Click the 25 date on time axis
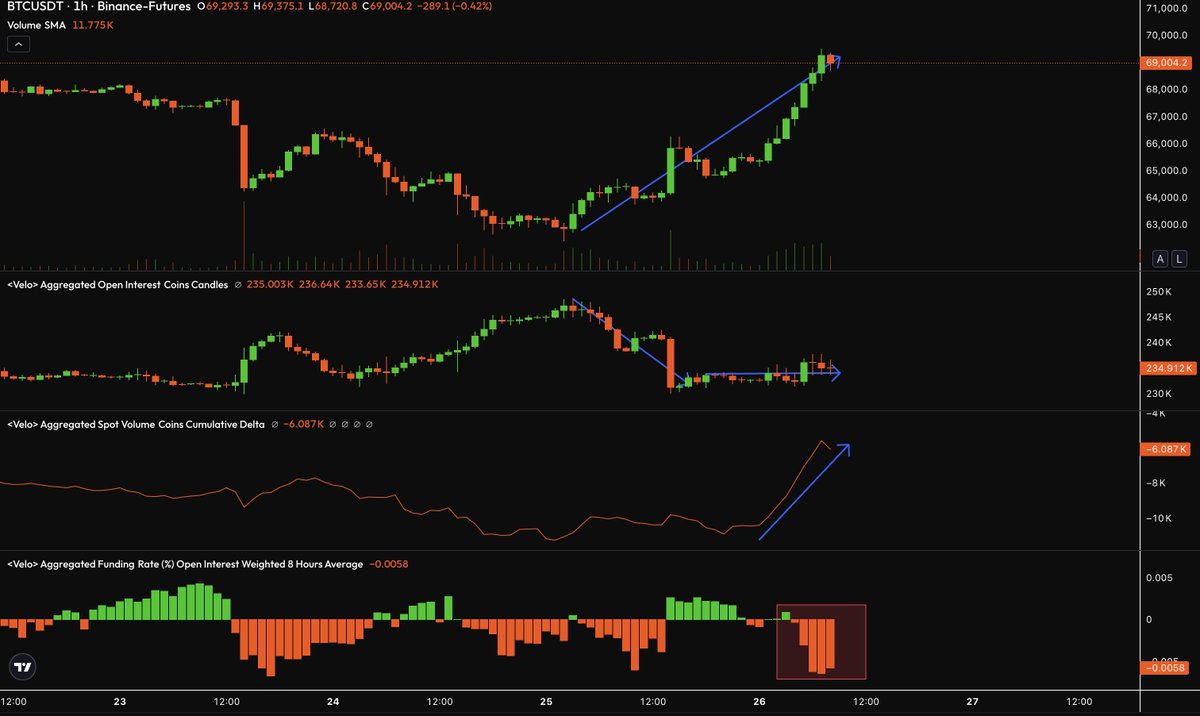Image resolution: width=1200 pixels, height=716 pixels. point(546,702)
